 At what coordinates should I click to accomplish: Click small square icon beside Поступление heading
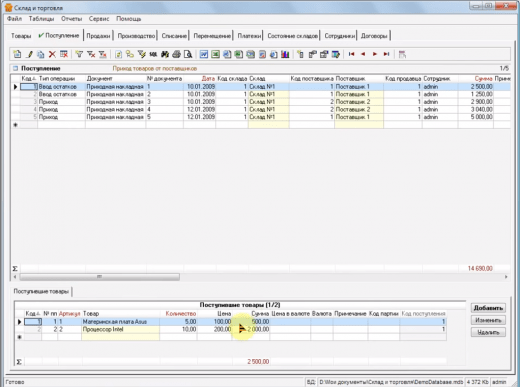[15, 68]
